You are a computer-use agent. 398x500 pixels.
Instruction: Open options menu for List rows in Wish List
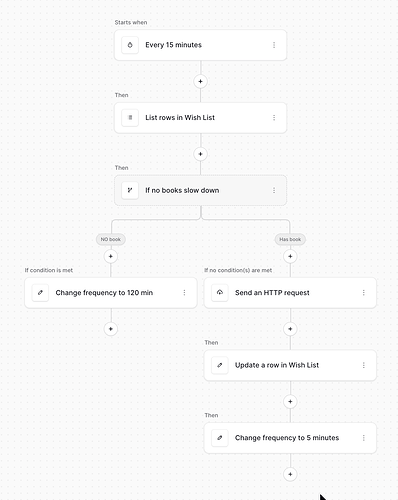pyautogui.click(x=274, y=118)
